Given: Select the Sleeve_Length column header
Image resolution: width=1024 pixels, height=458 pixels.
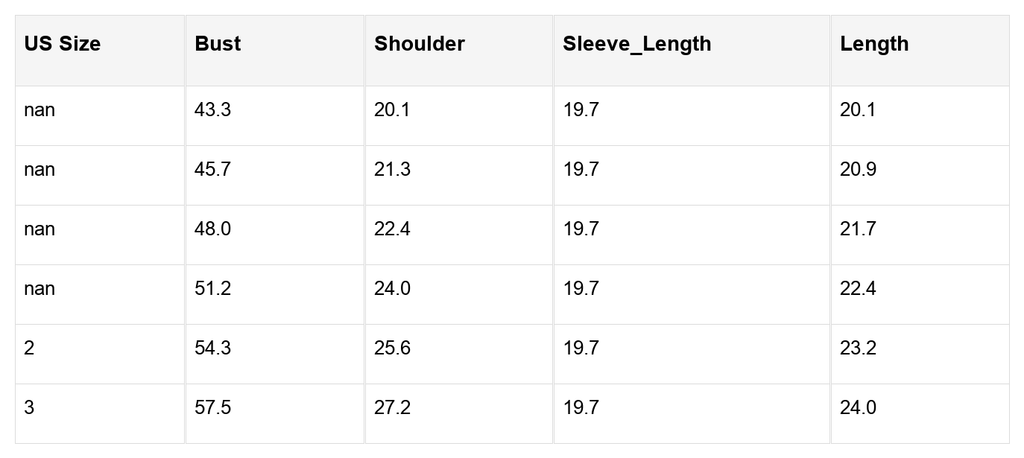Looking at the screenshot, I should pos(637,44).
